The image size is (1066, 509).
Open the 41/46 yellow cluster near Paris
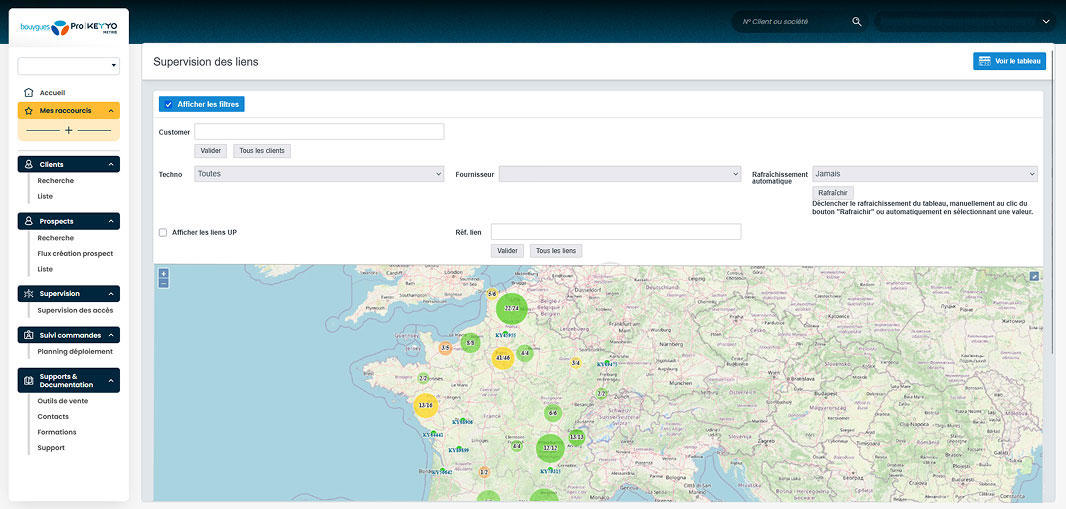(x=503, y=358)
